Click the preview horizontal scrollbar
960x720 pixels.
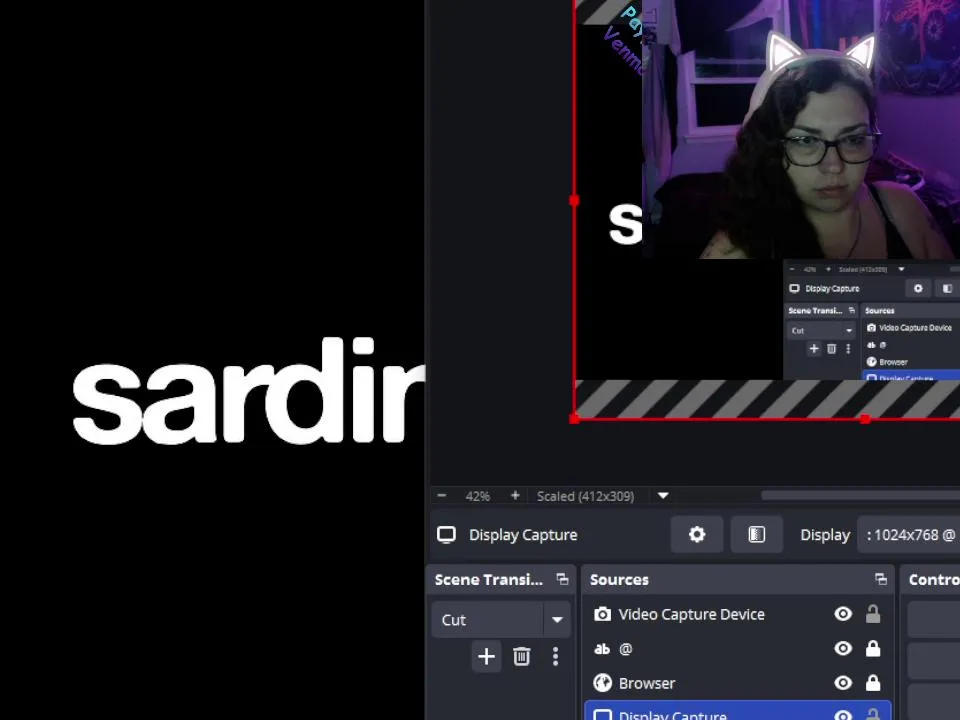[860, 495]
